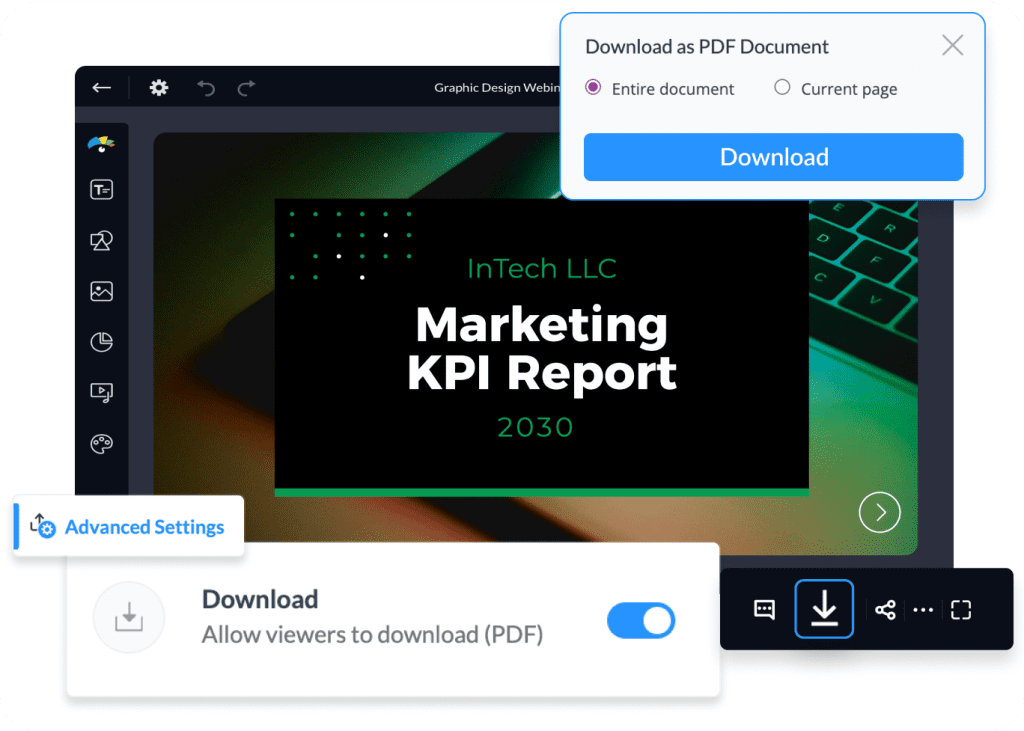Open Advanced Settings

pos(127,527)
